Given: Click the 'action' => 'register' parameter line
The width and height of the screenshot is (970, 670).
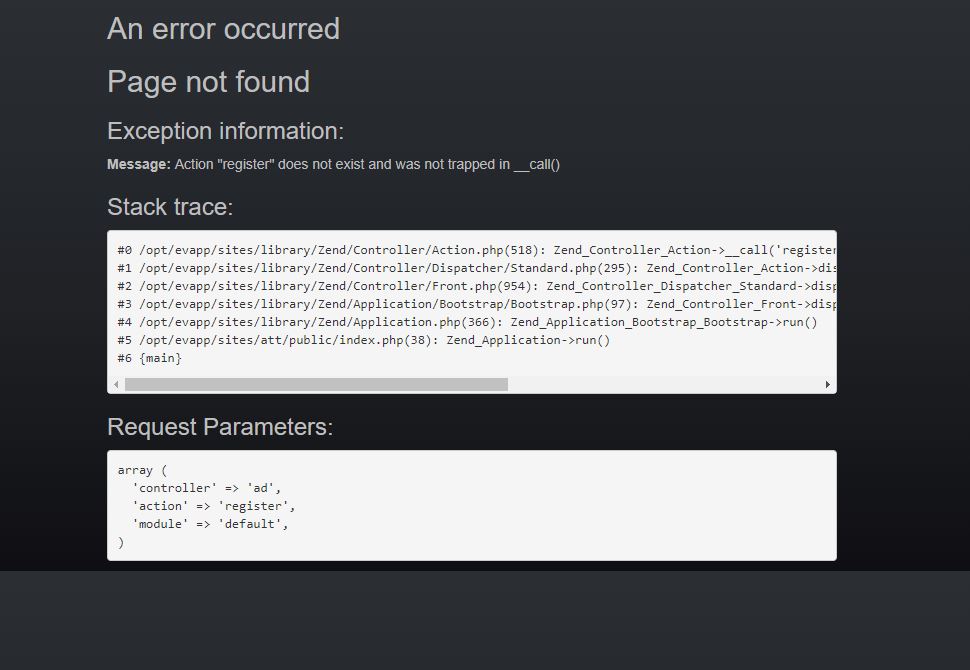Looking at the screenshot, I should click(x=214, y=506).
